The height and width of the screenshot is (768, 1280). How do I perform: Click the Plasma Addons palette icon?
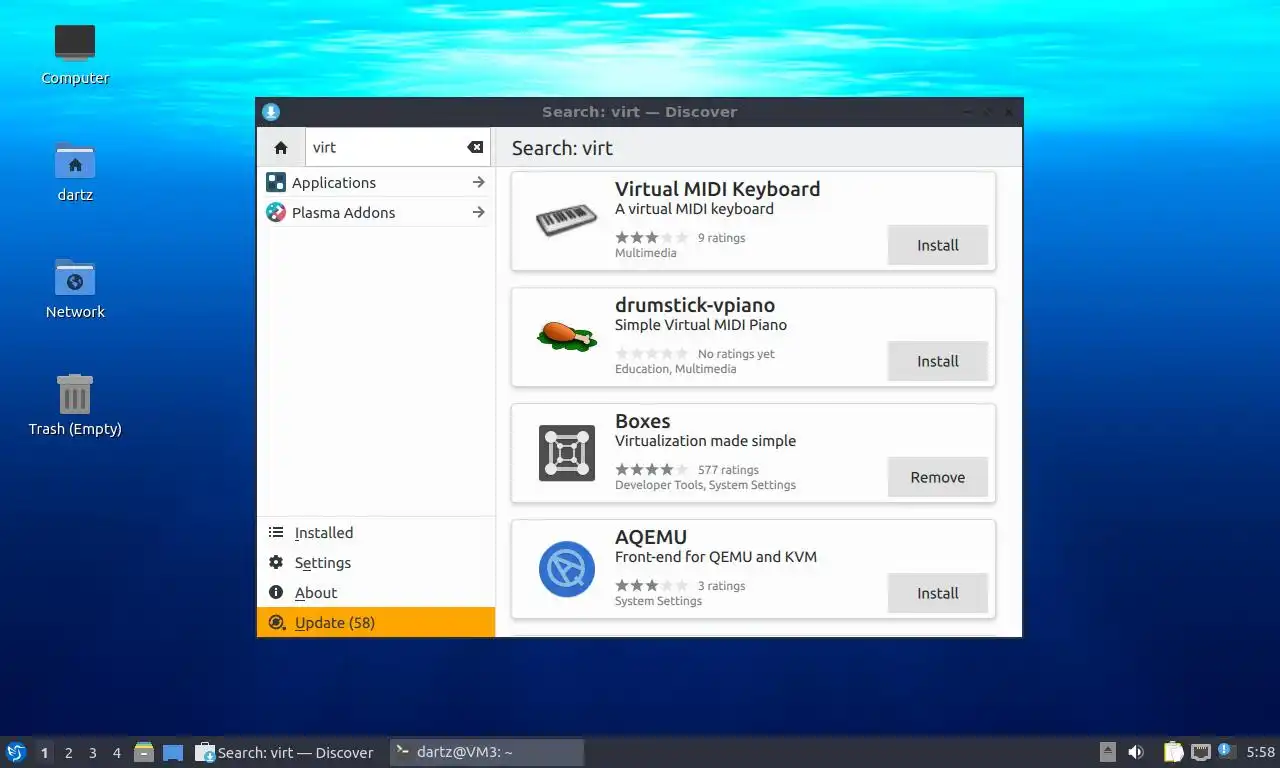tap(276, 212)
